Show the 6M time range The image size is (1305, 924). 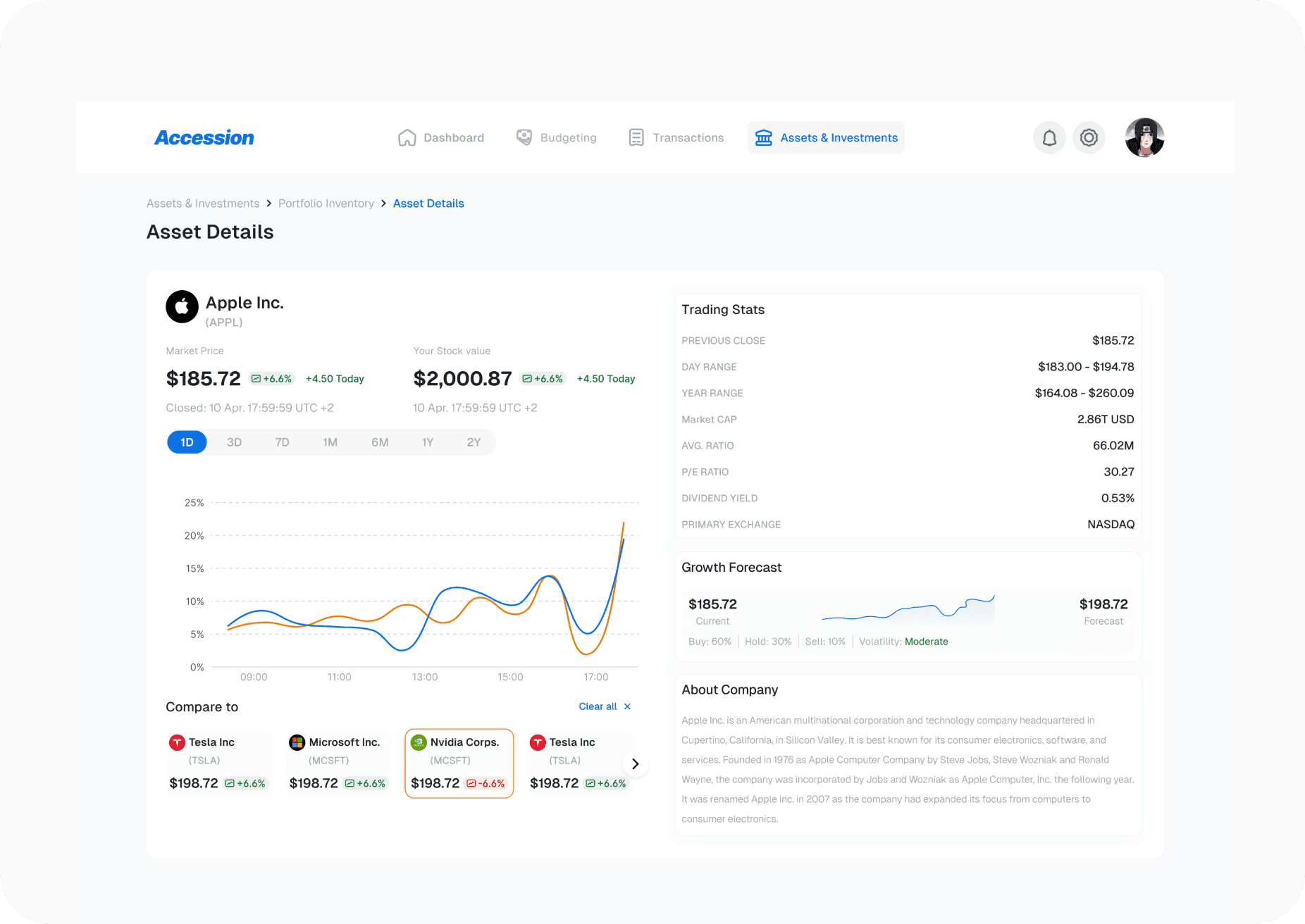[x=380, y=442]
